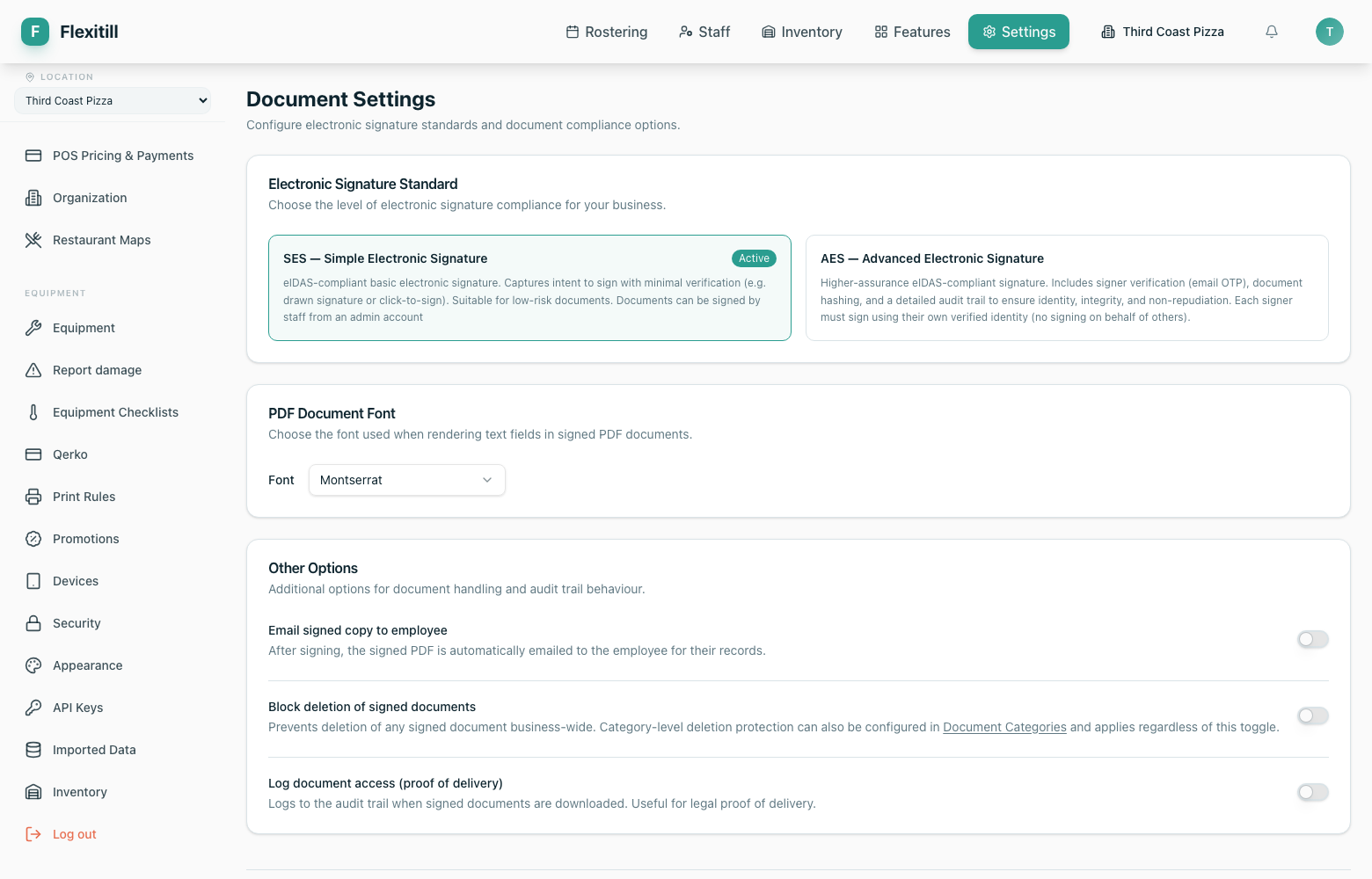Screen dimensions: 1372x879
Task: Click the Devices tablet icon
Action: tap(33, 581)
